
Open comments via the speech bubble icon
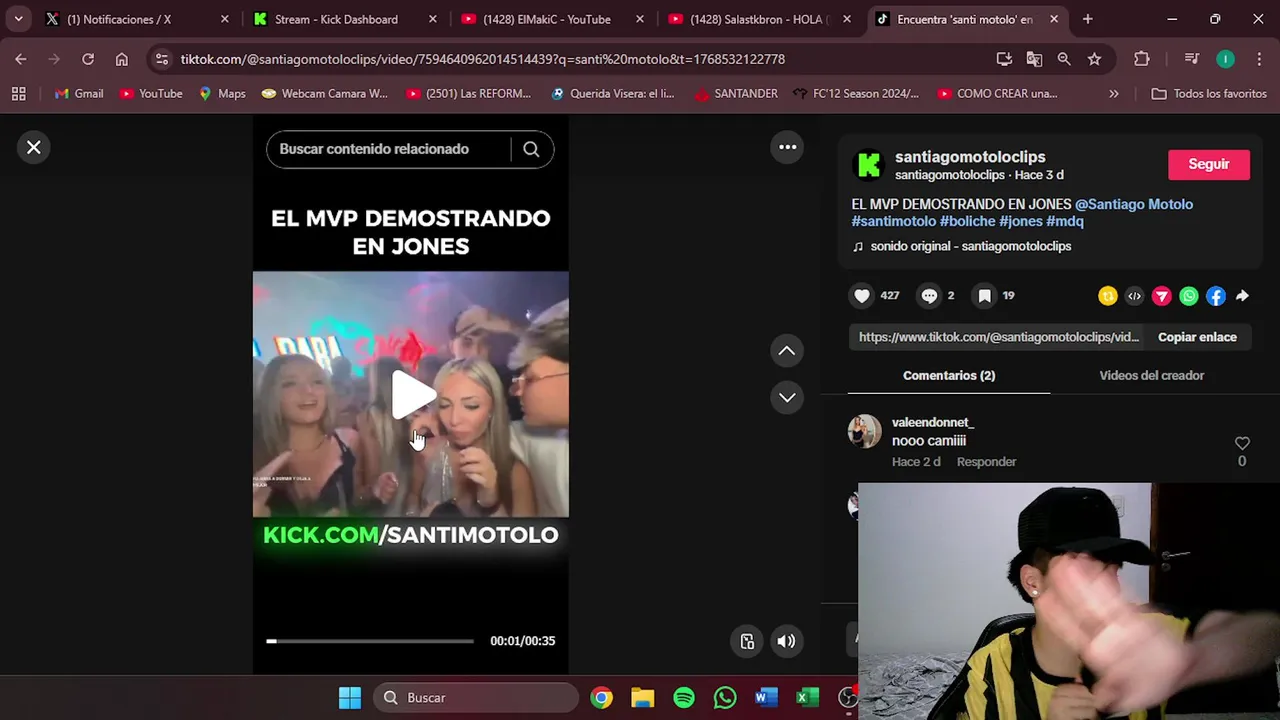coord(929,296)
